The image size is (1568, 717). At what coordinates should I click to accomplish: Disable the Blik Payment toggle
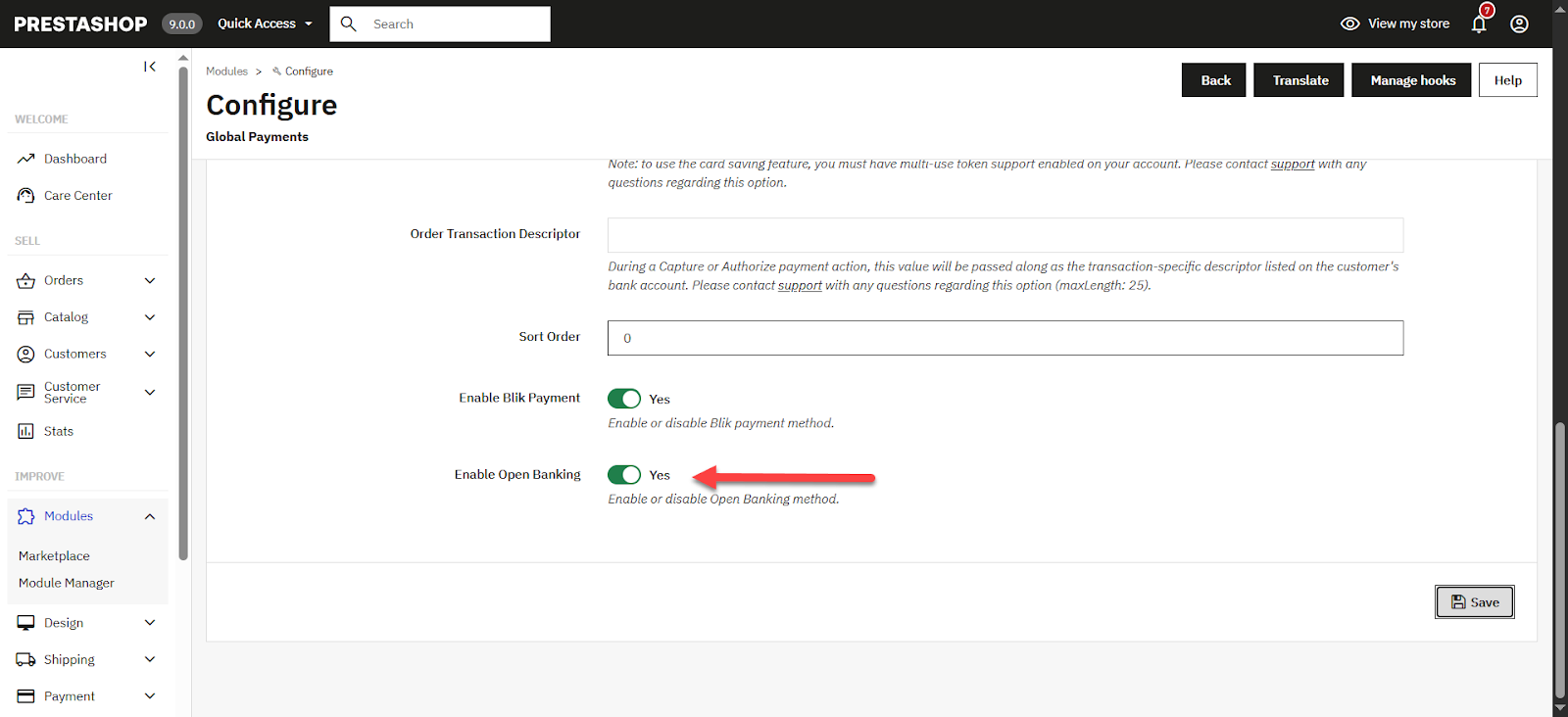(x=624, y=399)
